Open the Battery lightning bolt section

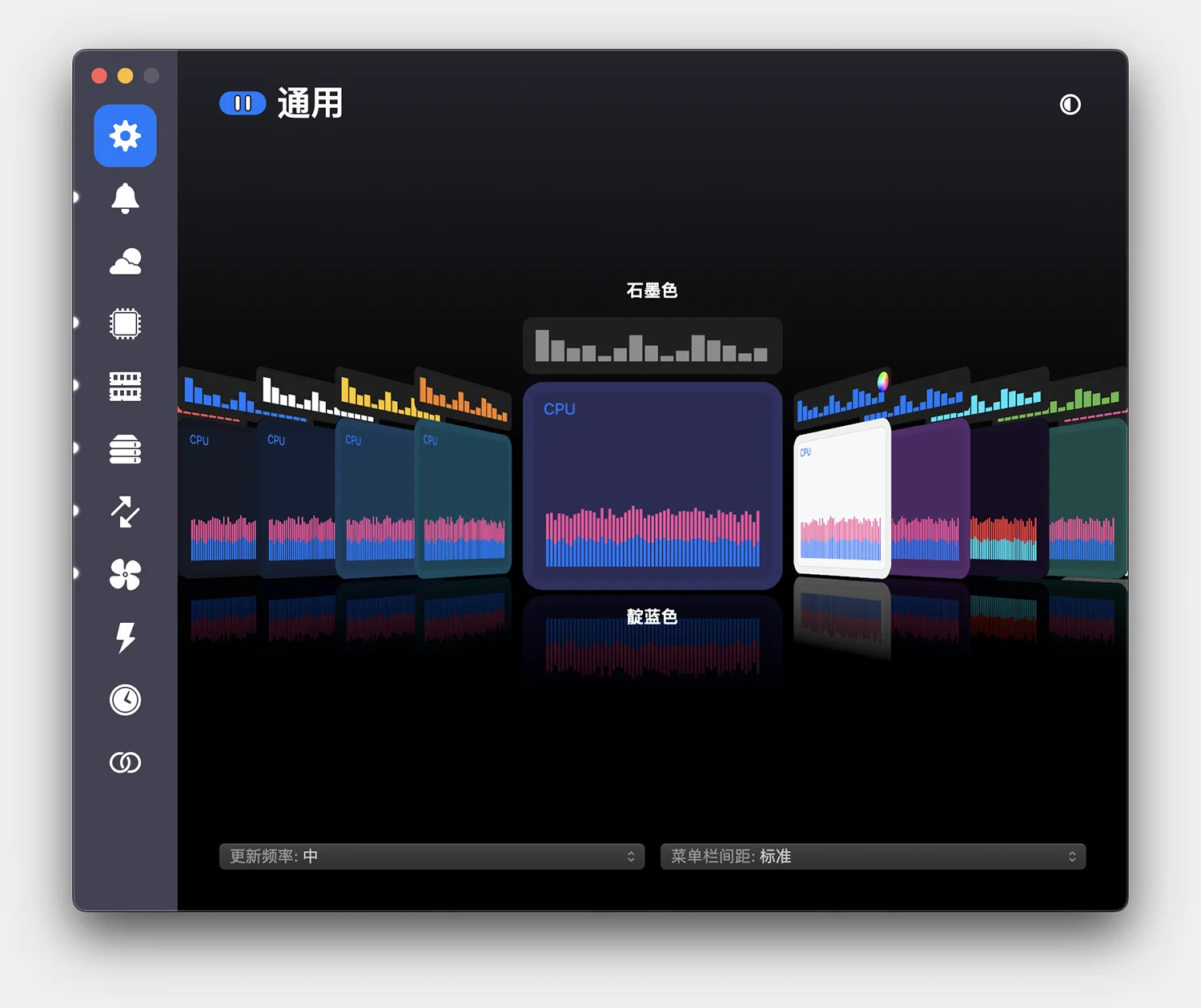tap(125, 637)
